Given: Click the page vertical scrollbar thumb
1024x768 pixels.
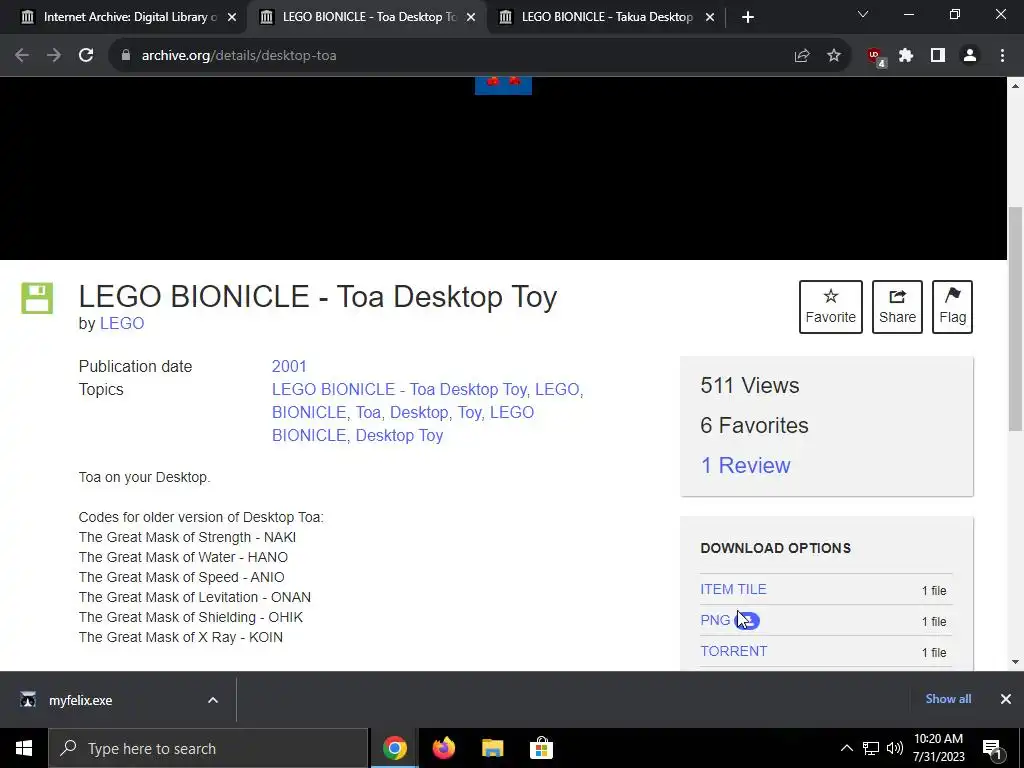Looking at the screenshot, I should [1015, 319].
